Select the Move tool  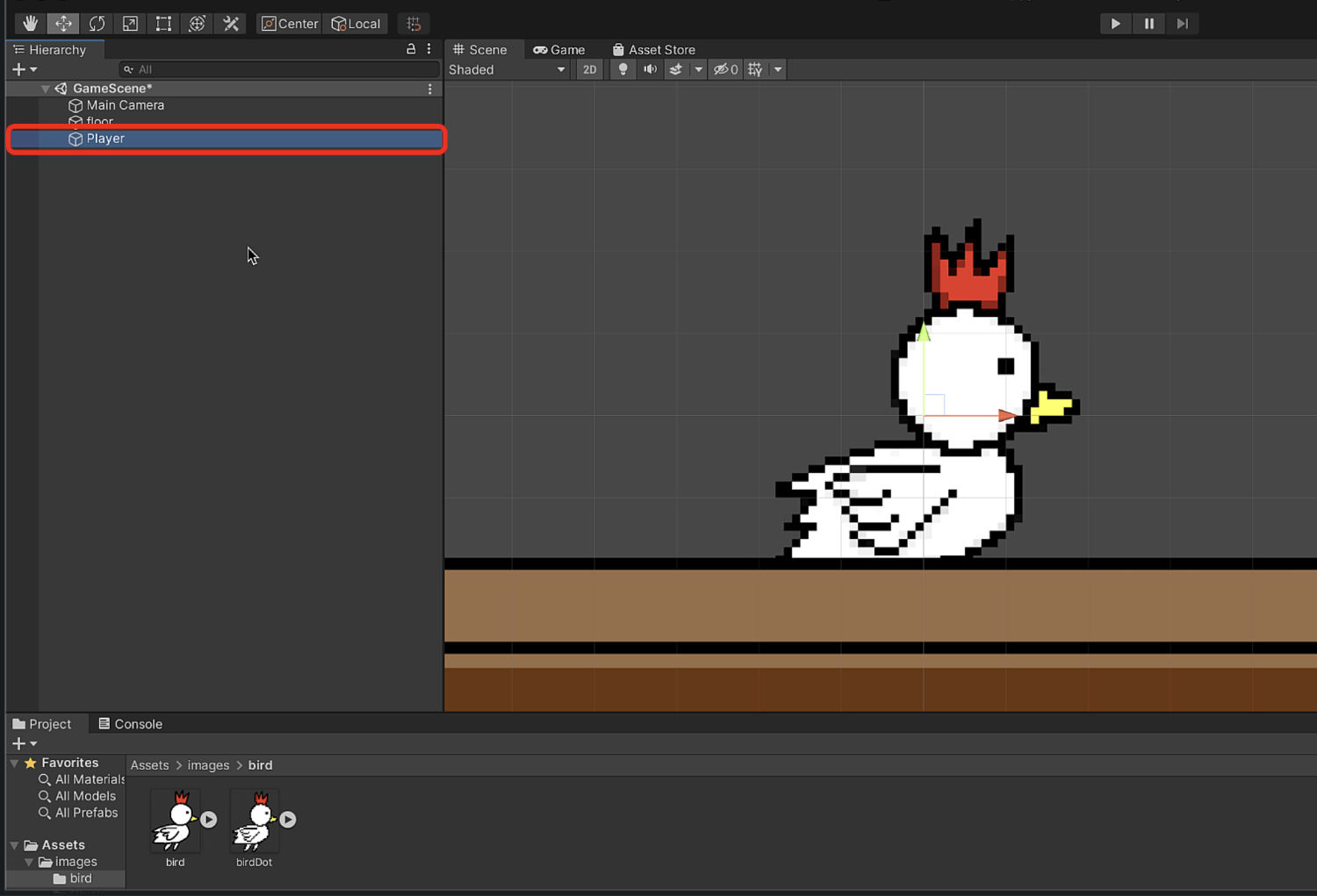click(63, 24)
